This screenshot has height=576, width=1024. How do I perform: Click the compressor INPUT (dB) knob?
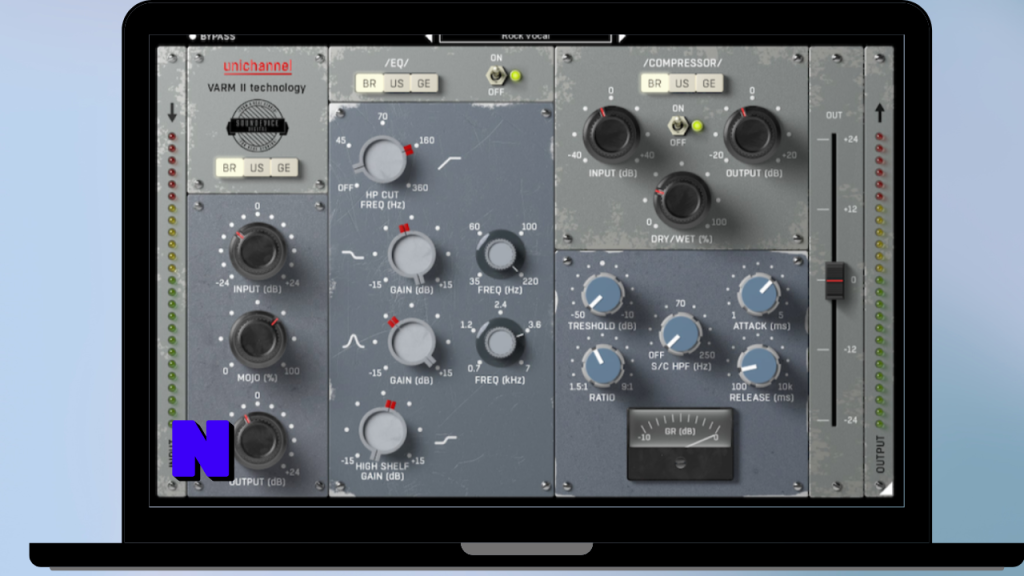(x=611, y=134)
